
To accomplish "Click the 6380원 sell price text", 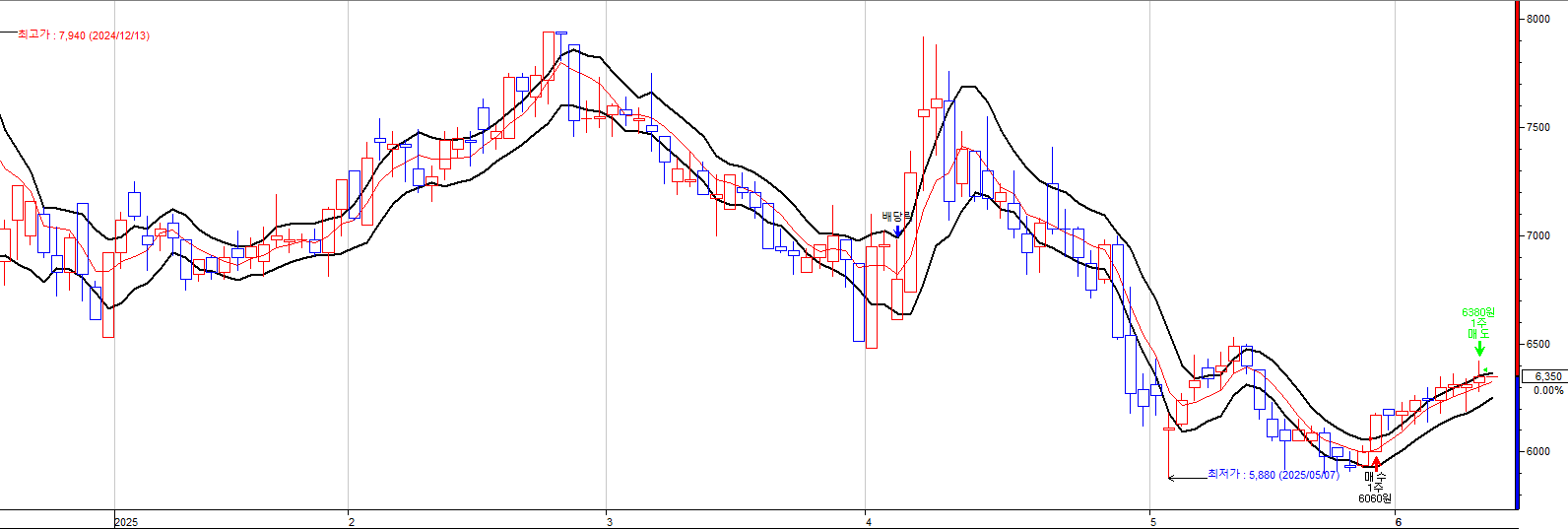I will point(1478,313).
